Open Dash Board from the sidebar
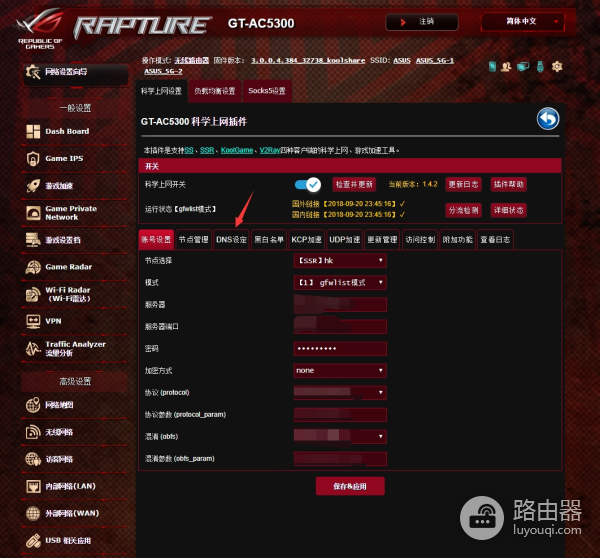This screenshot has width=600, height=558. (x=66, y=131)
